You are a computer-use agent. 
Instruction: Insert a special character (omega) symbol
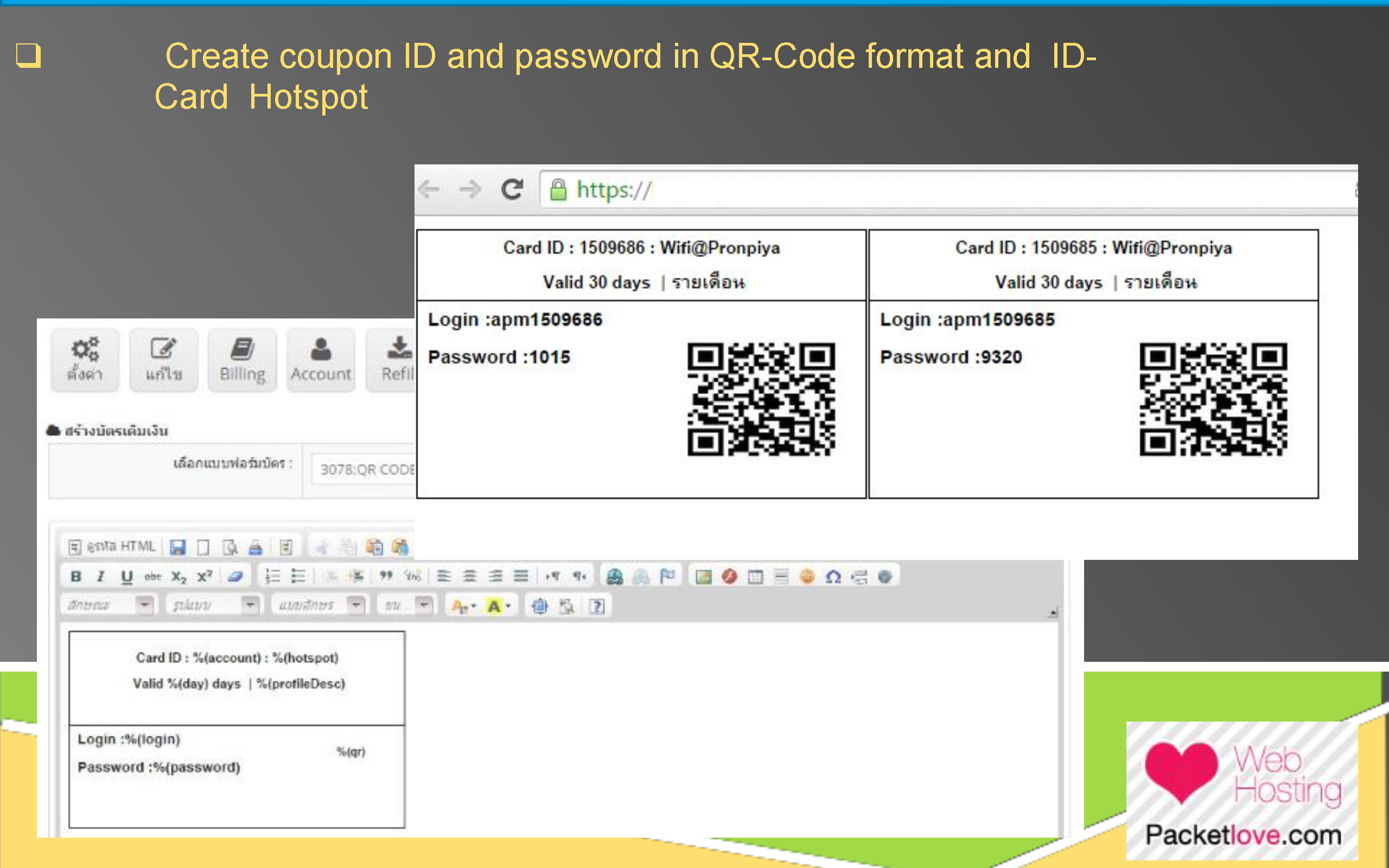coord(834,576)
